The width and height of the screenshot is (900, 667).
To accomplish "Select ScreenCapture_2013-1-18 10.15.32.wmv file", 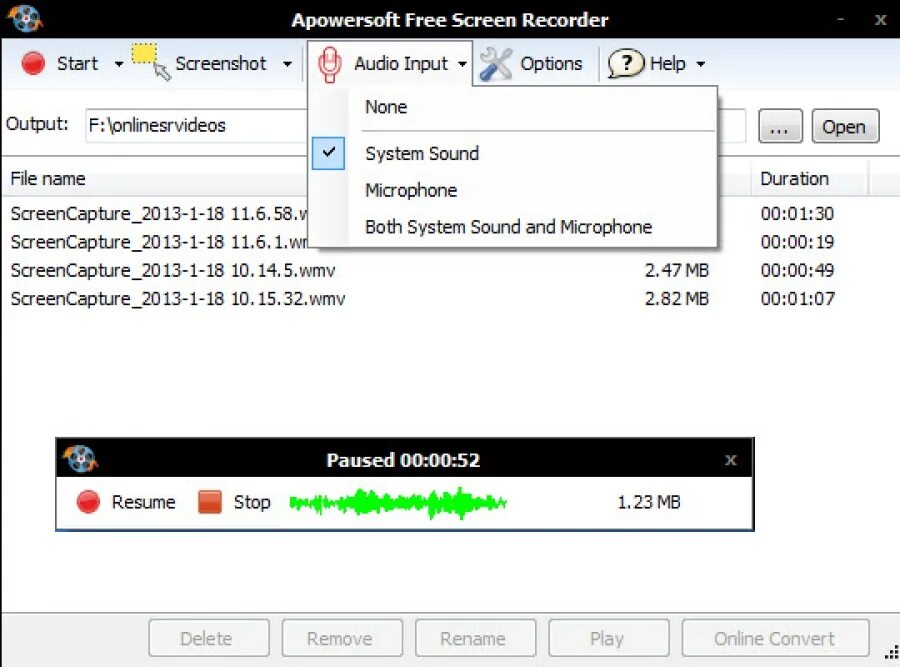I will click(178, 298).
